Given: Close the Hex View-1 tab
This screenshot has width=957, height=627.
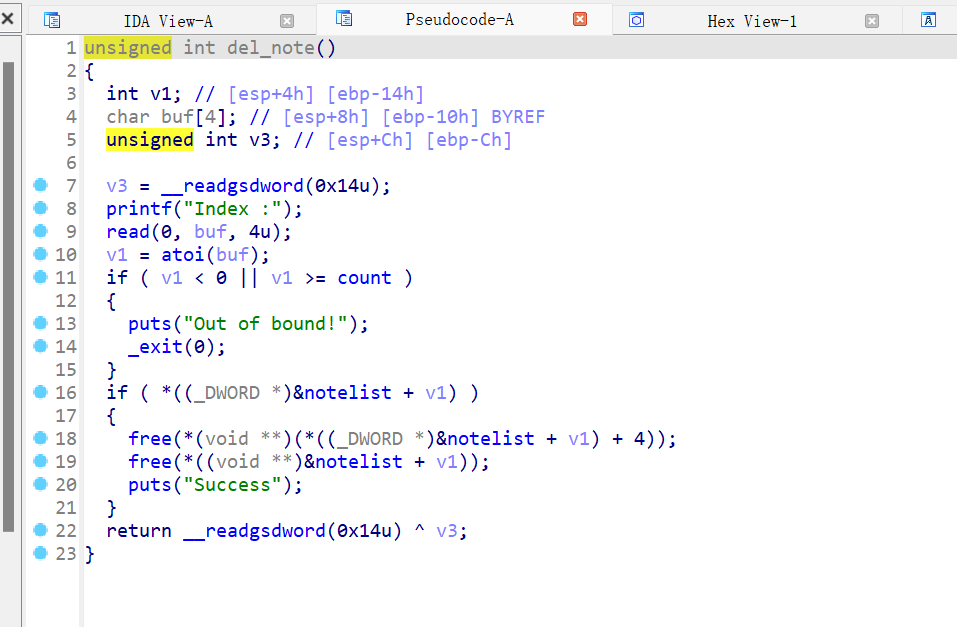Looking at the screenshot, I should click(x=872, y=21).
